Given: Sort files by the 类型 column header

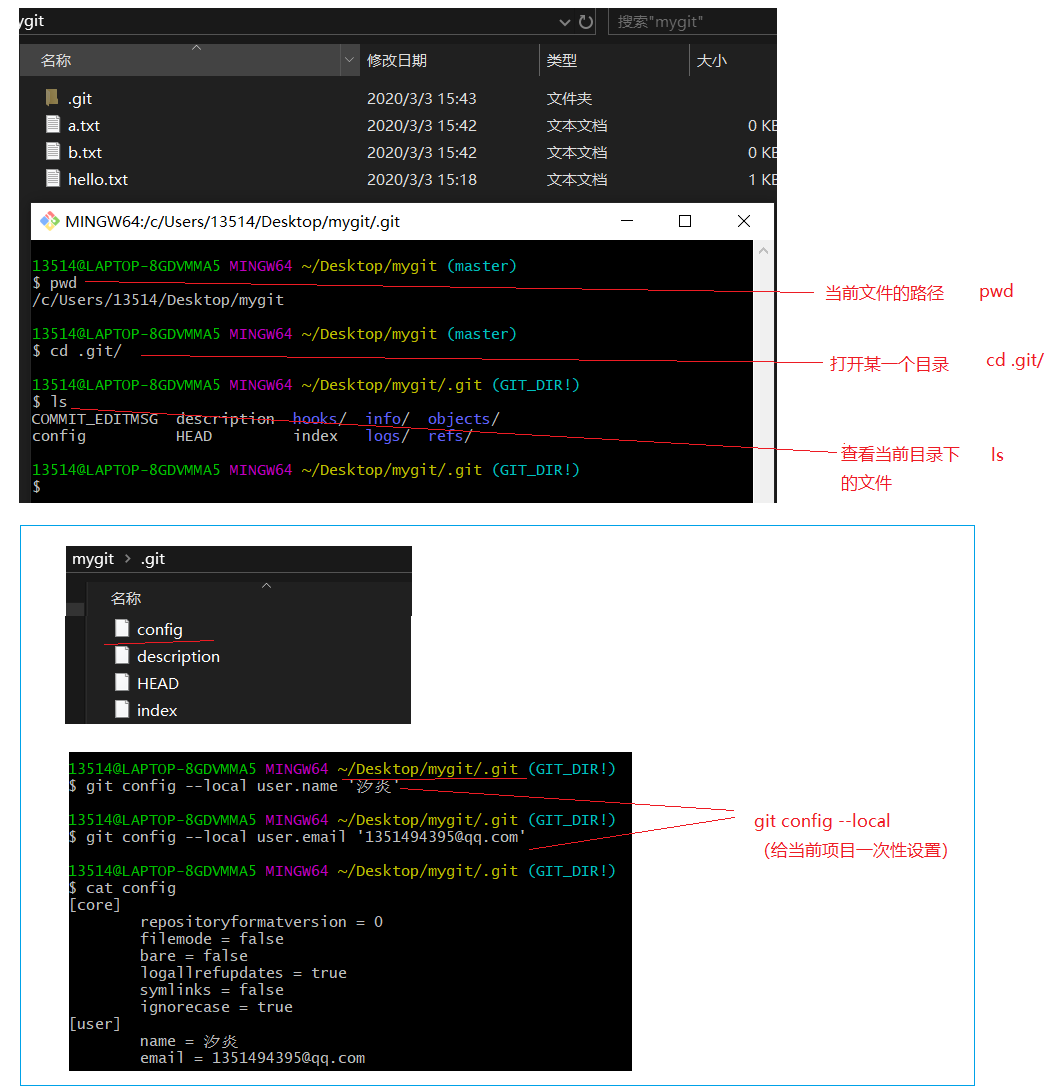Looking at the screenshot, I should (x=562, y=61).
